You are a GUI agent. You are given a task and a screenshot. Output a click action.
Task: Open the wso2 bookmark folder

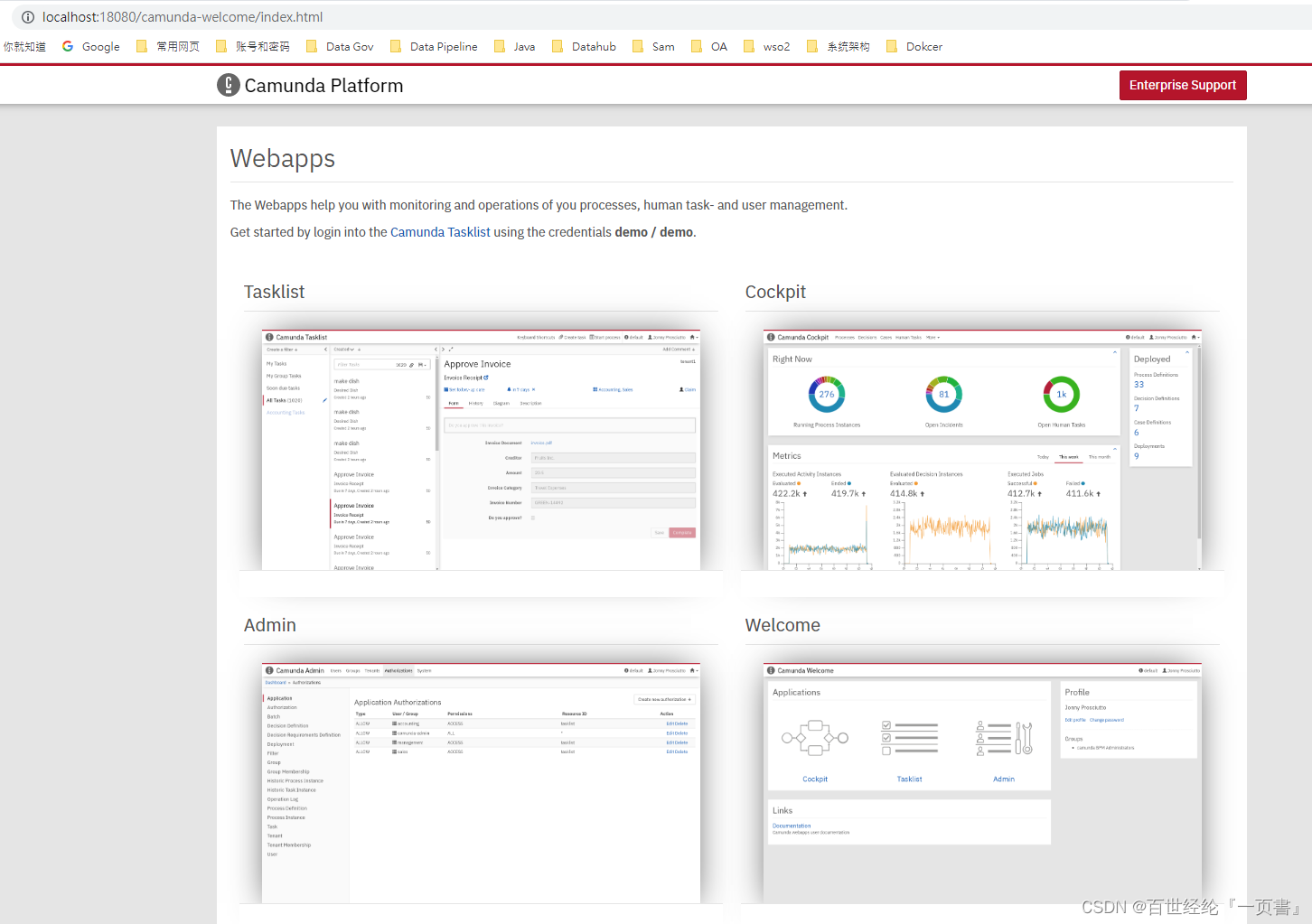(767, 47)
